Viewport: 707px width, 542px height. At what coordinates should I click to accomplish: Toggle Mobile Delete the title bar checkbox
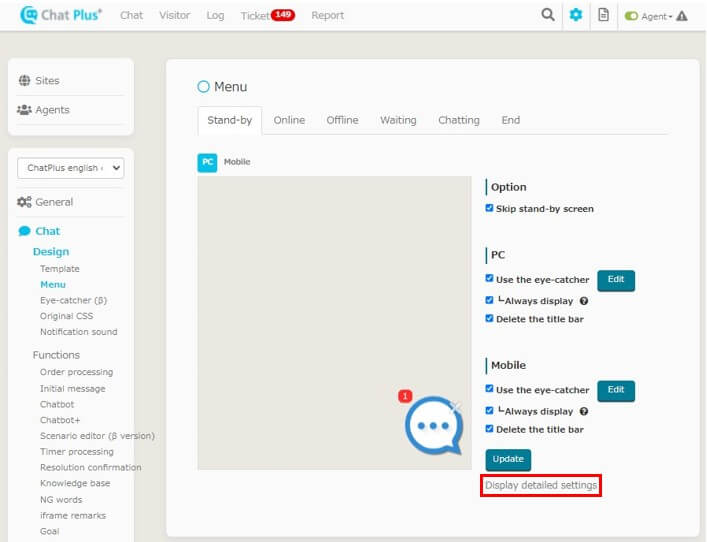click(x=489, y=429)
